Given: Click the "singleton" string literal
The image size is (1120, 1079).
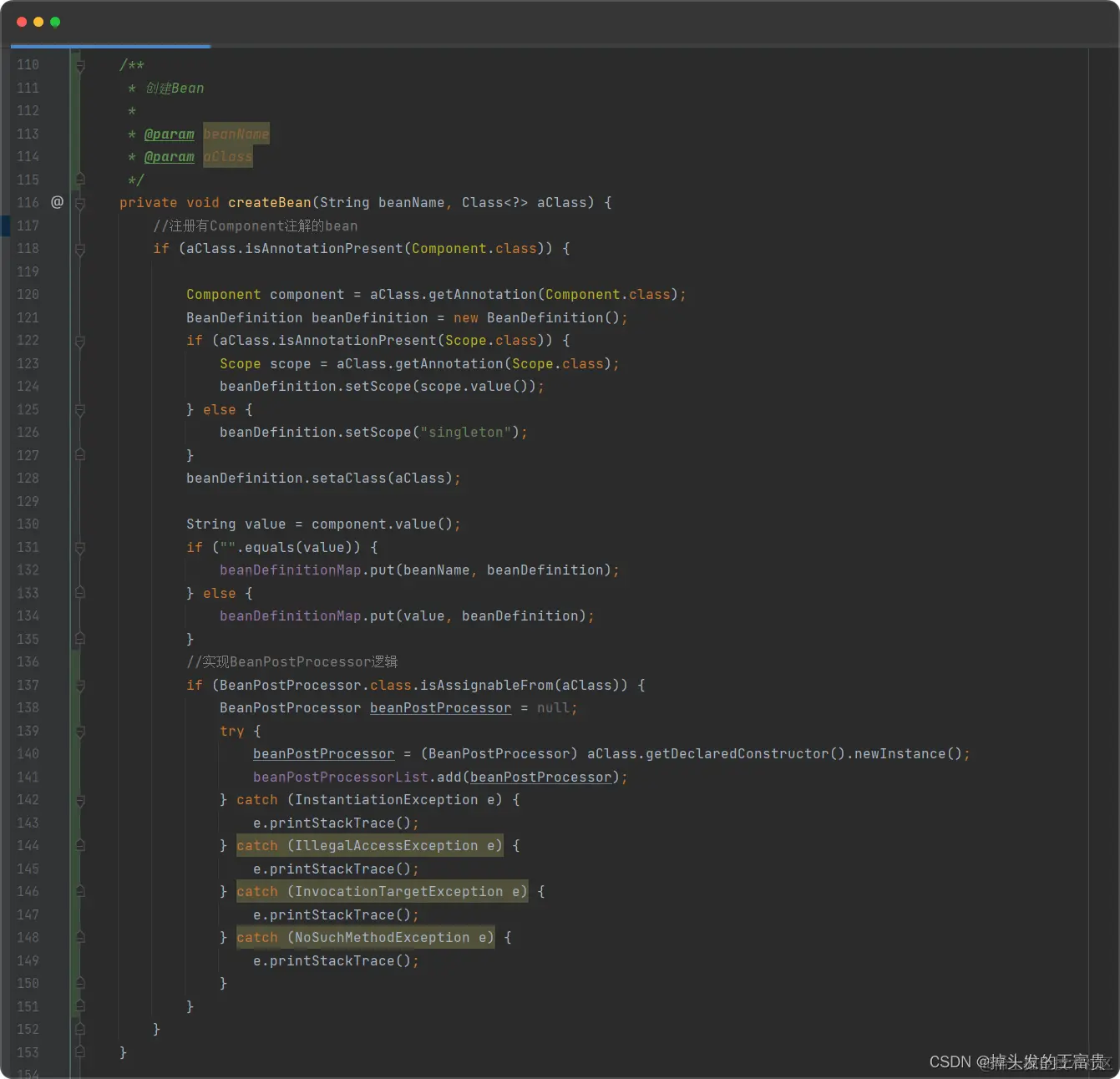Looking at the screenshot, I should pos(466,433).
